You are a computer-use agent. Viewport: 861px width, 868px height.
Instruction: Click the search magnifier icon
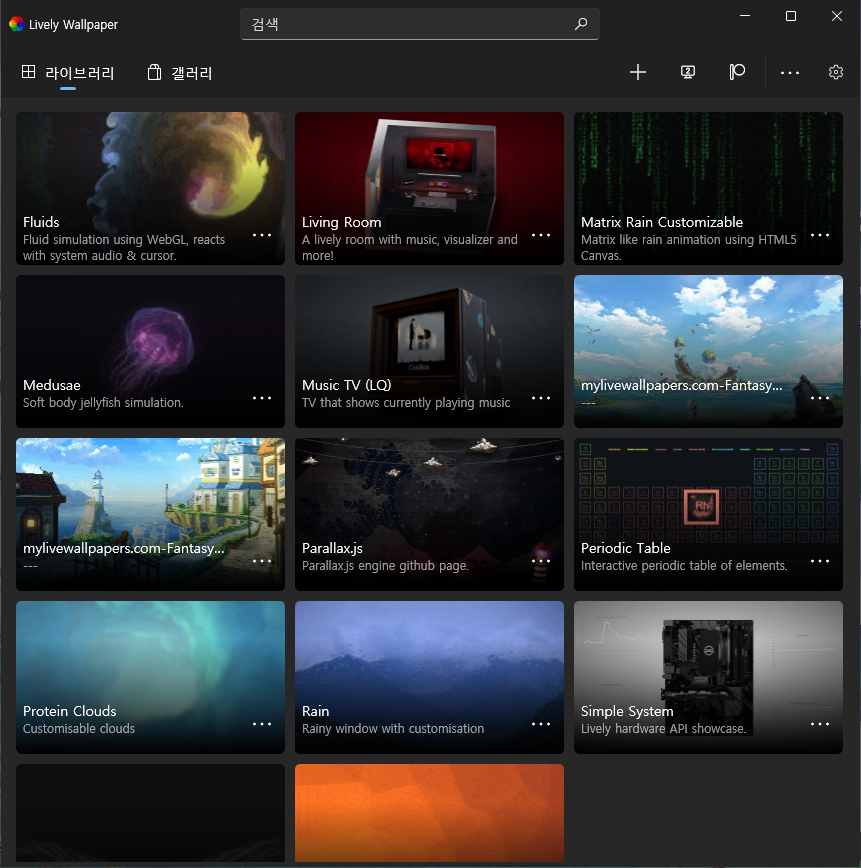581,24
